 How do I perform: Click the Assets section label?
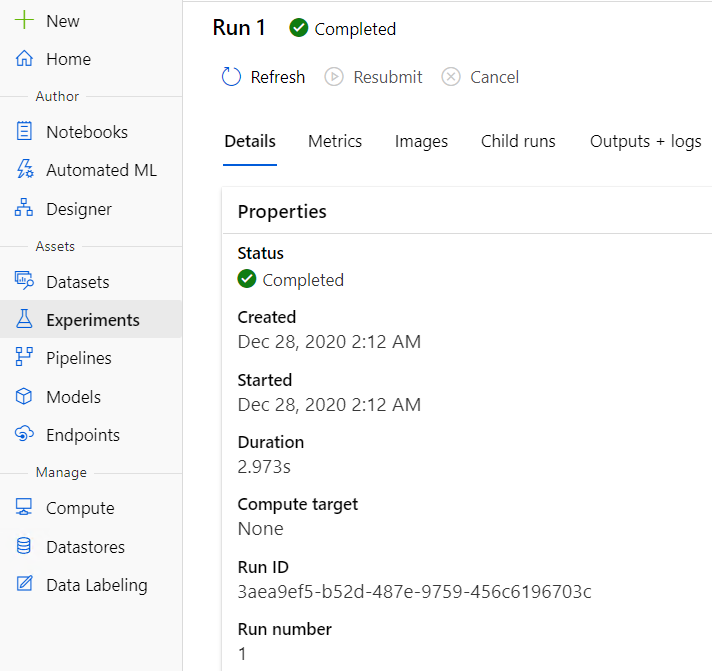pyautogui.click(x=55, y=247)
